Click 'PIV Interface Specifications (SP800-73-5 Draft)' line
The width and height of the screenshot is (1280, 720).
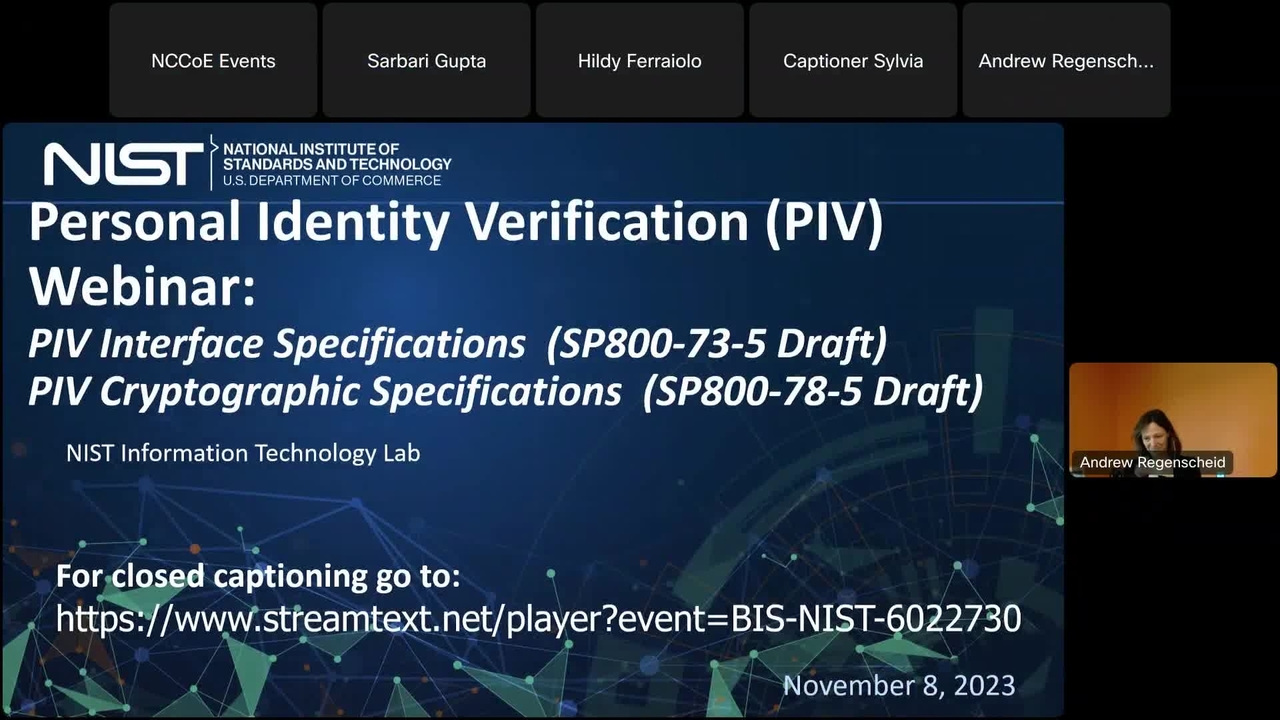[x=457, y=343]
